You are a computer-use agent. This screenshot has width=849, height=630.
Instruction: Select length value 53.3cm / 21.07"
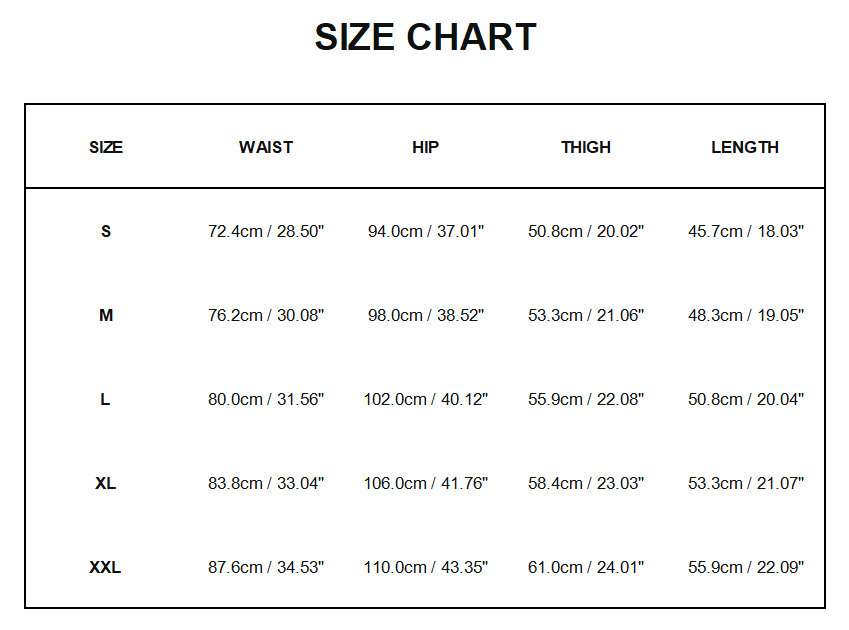[x=746, y=483]
